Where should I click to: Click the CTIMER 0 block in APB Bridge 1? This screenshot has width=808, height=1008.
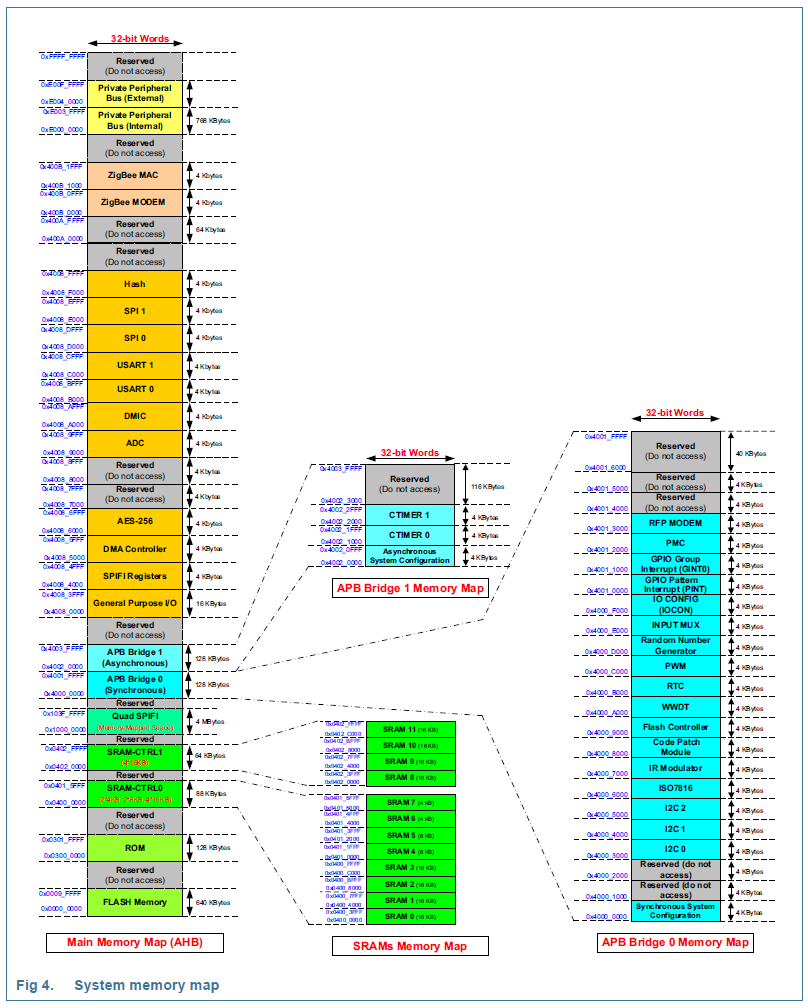tap(410, 537)
